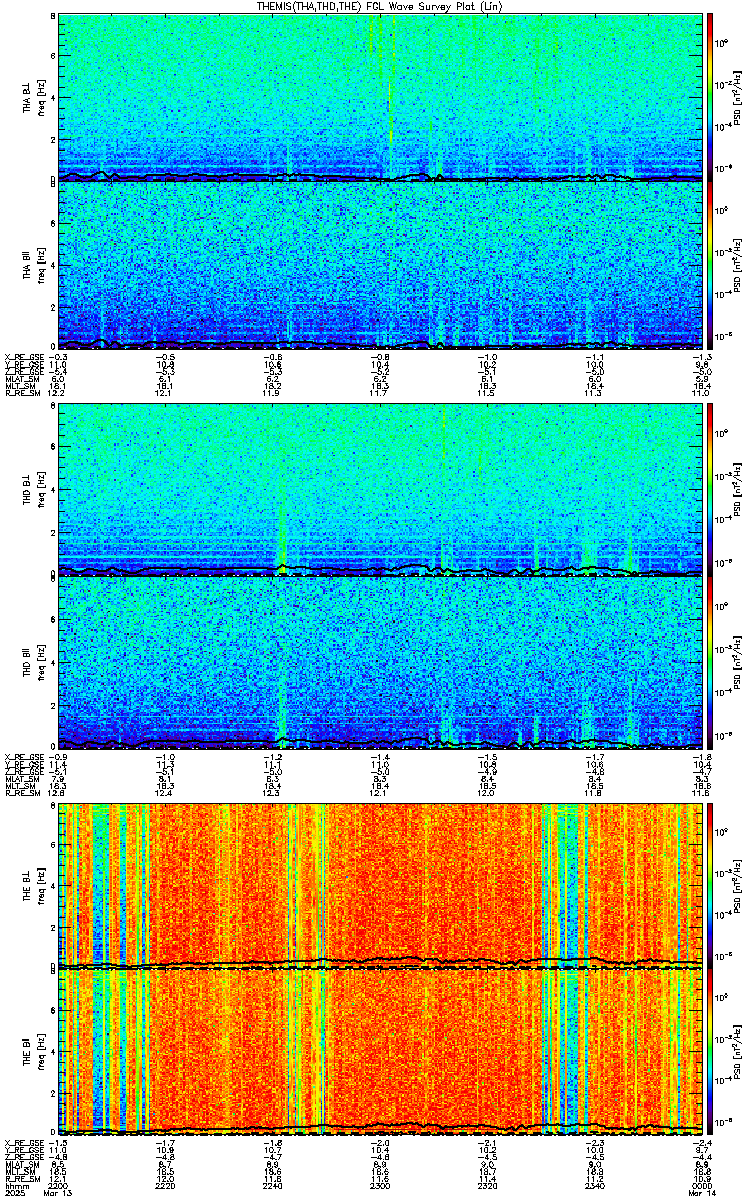Pick the THD B-perpendicular PSD color bar
This screenshot has width=750, height=1200.
pyautogui.click(x=710, y=490)
